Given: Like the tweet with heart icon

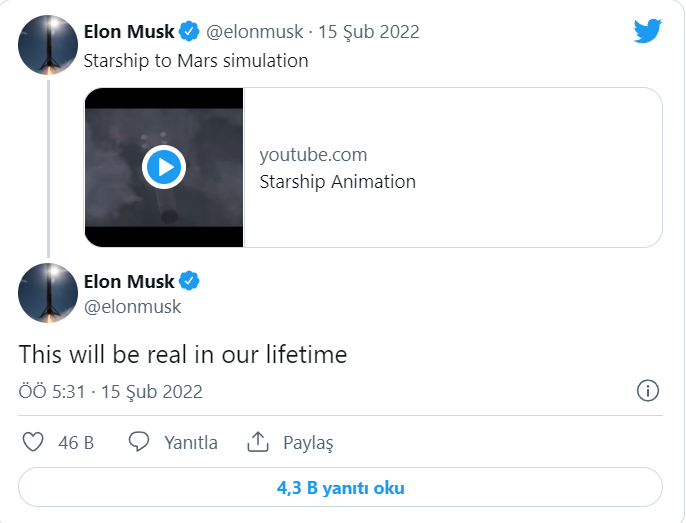Looking at the screenshot, I should coord(33,442).
